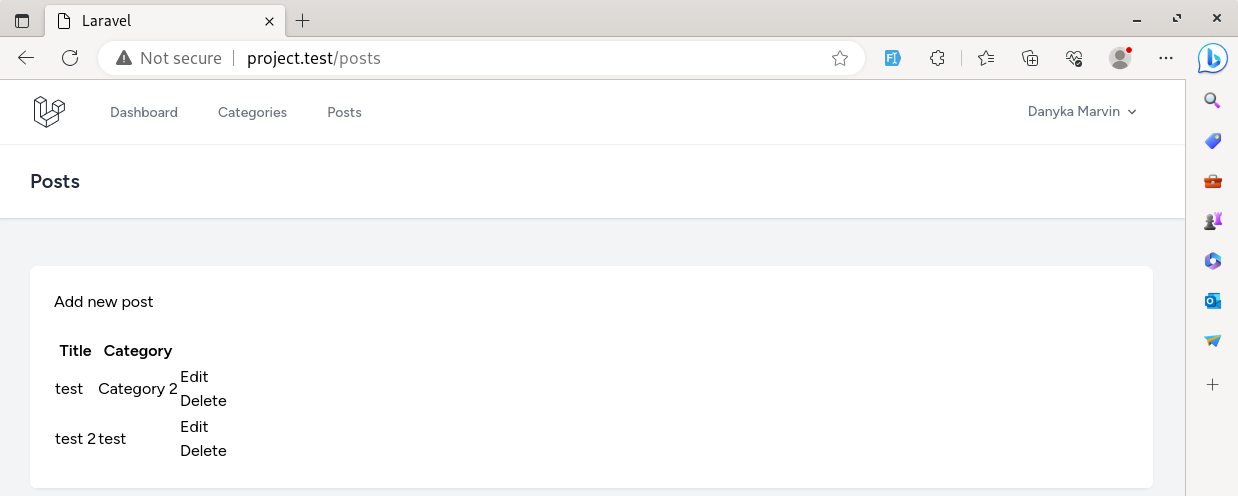
Task: Click Delete for the test 2 post
Action: [203, 450]
